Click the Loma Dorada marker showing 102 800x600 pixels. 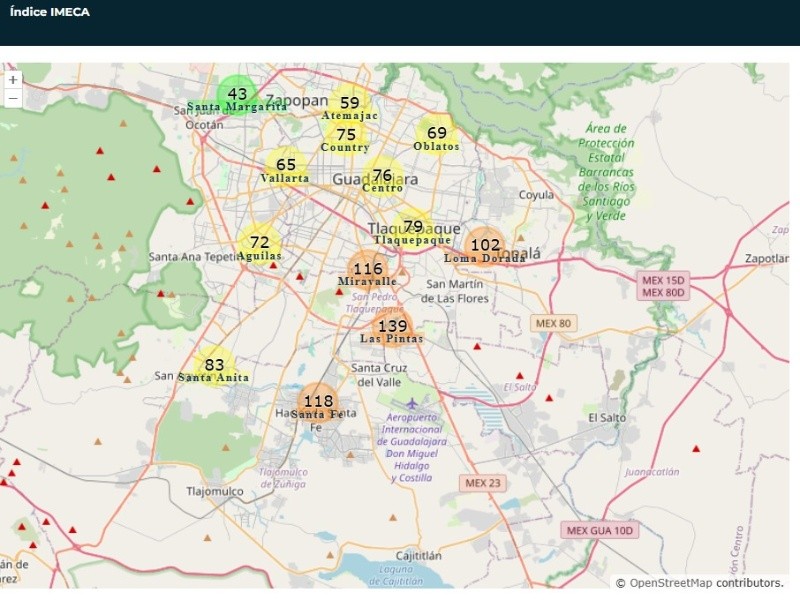(485, 245)
